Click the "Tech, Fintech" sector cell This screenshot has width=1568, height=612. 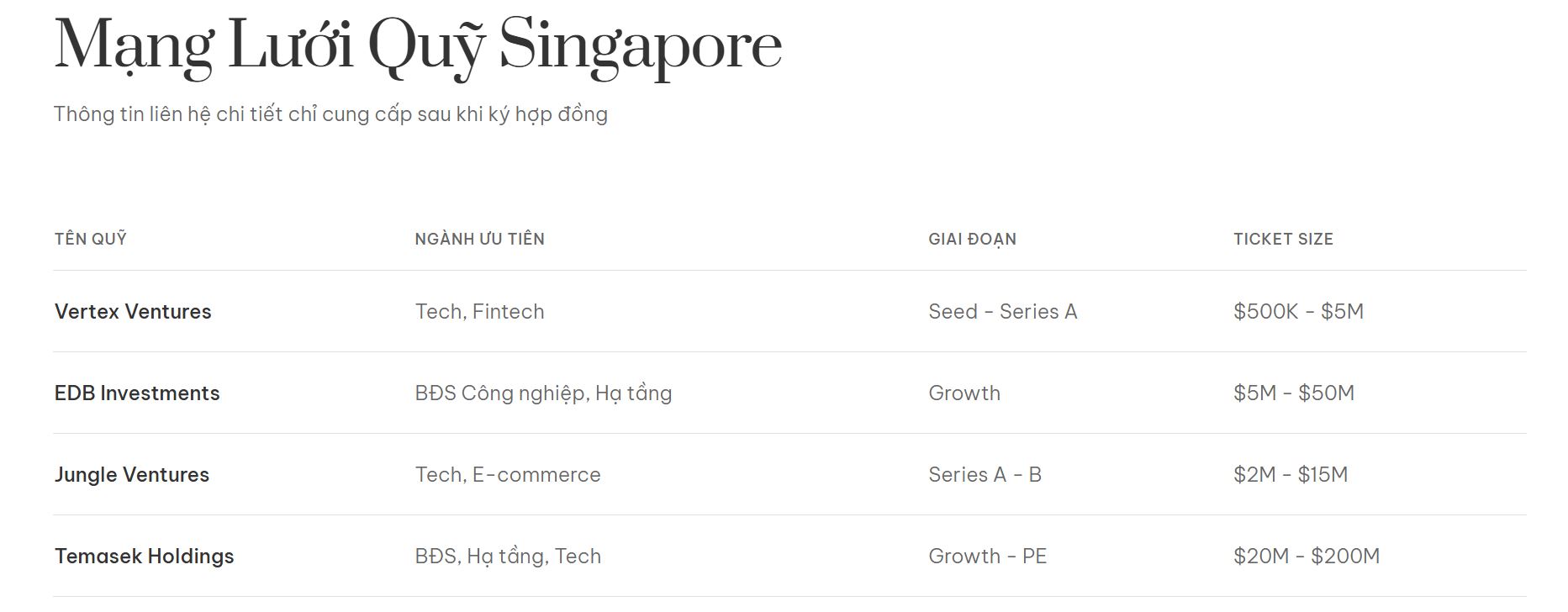tap(479, 312)
